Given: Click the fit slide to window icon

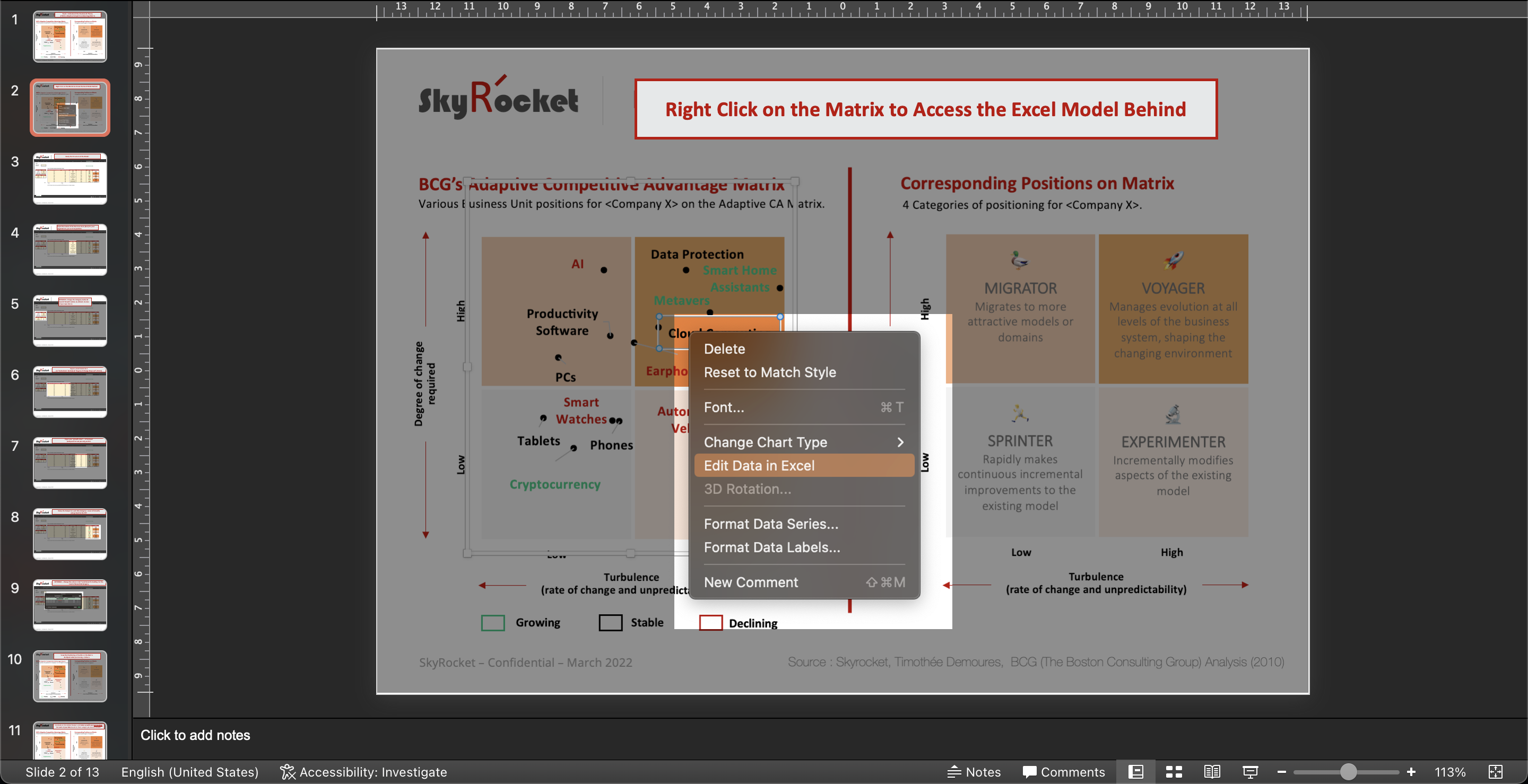Looking at the screenshot, I should click(x=1496, y=772).
